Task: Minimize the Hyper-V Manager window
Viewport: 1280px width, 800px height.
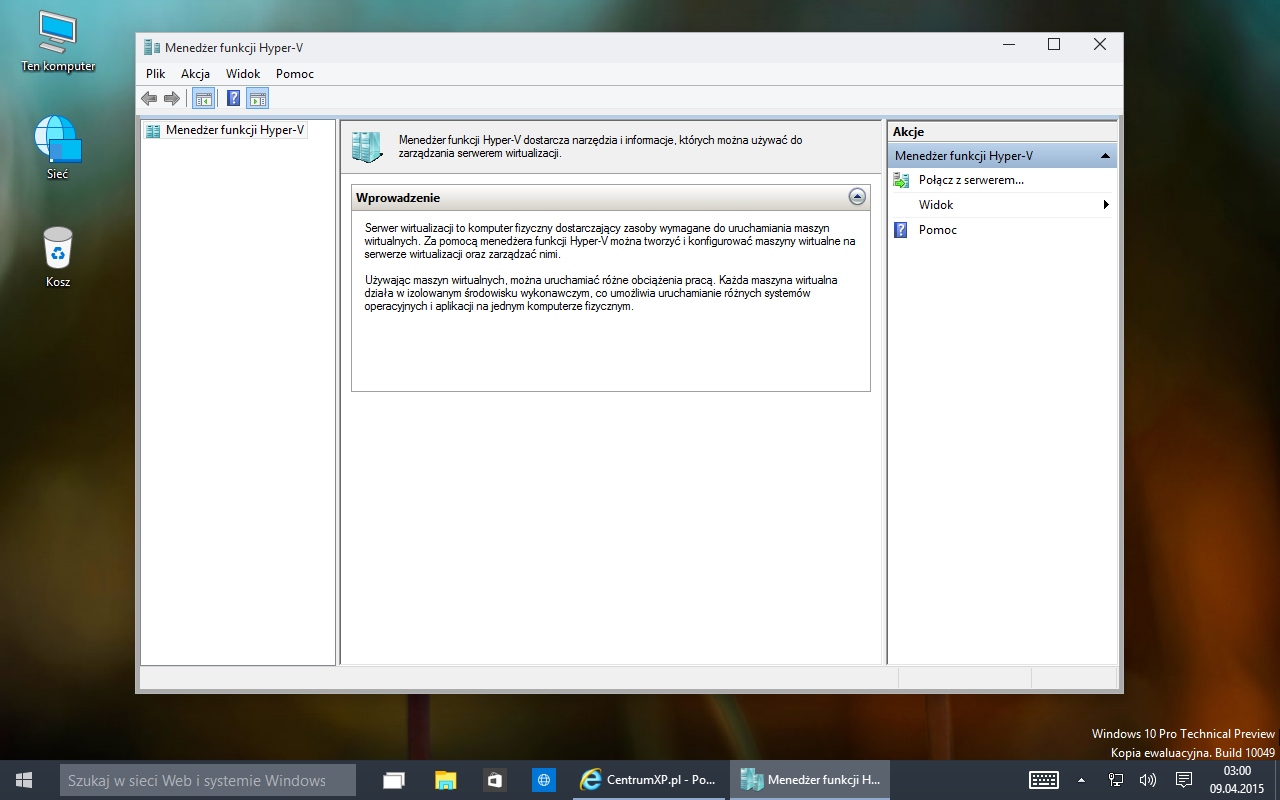Action: (x=1007, y=44)
